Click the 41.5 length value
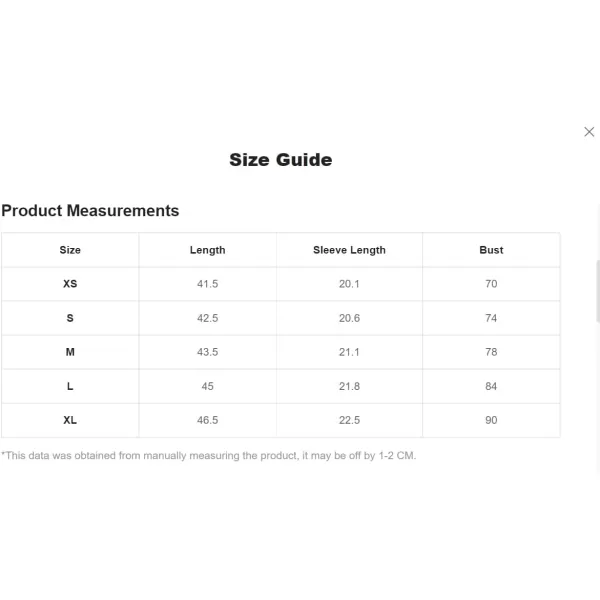This screenshot has width=600, height=600. click(x=207, y=284)
